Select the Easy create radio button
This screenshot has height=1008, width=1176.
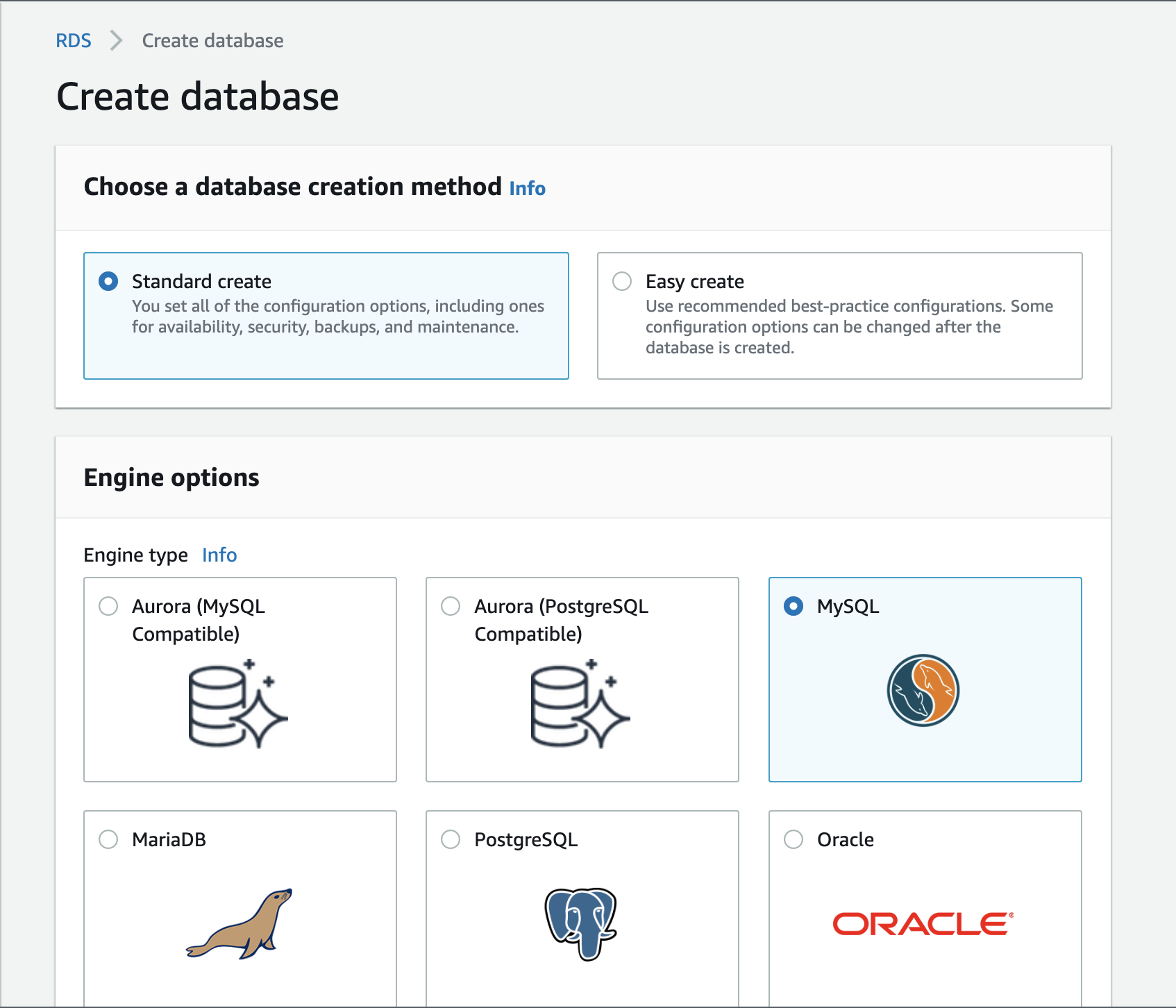tap(622, 281)
